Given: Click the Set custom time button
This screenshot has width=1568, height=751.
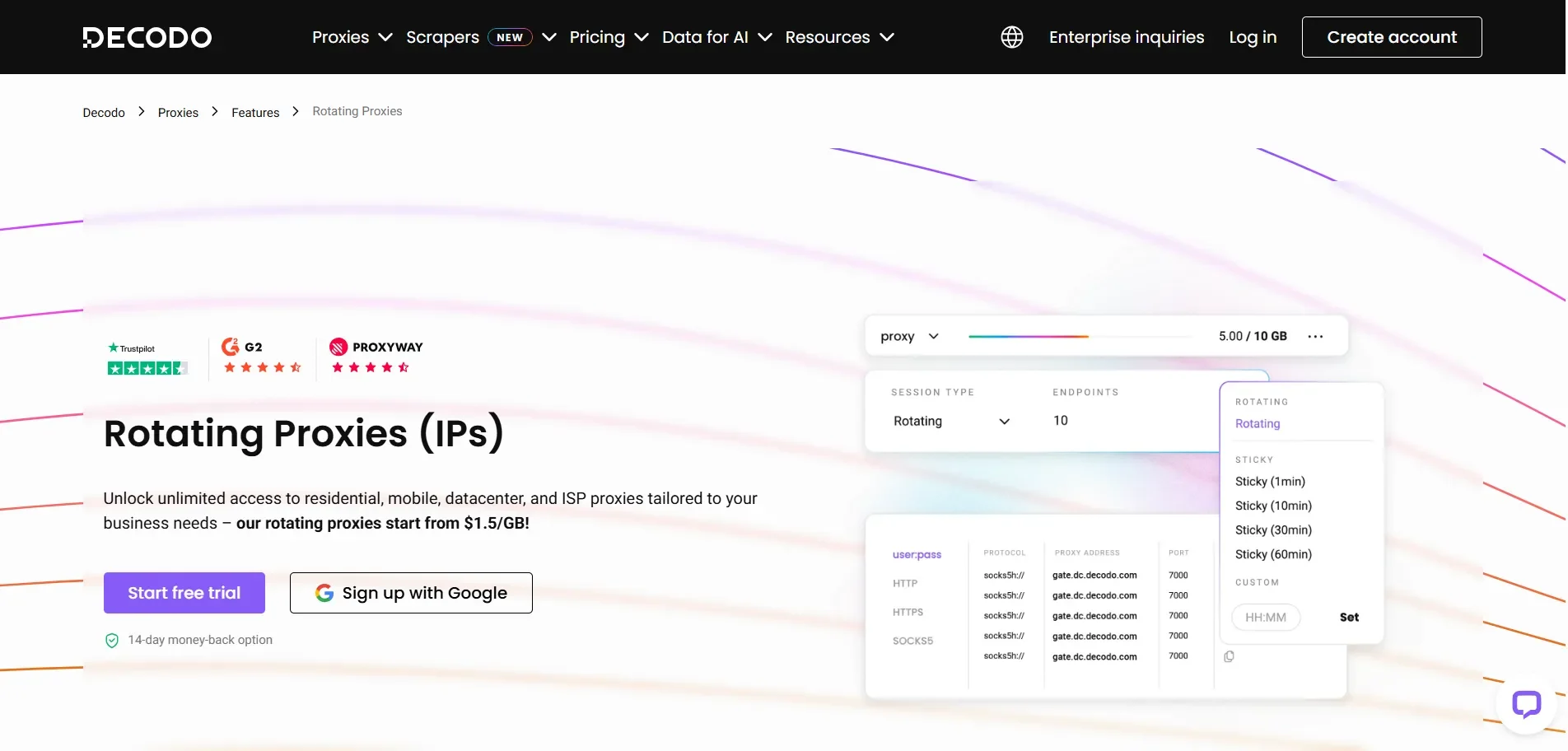Looking at the screenshot, I should [x=1349, y=617].
